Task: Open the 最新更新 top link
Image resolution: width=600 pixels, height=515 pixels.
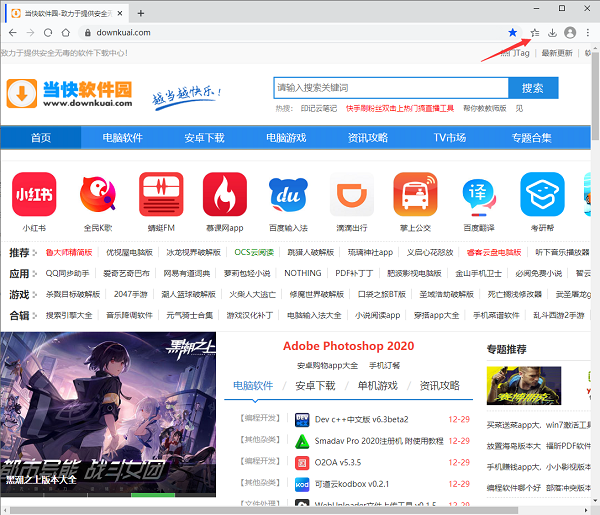Action: point(557,53)
